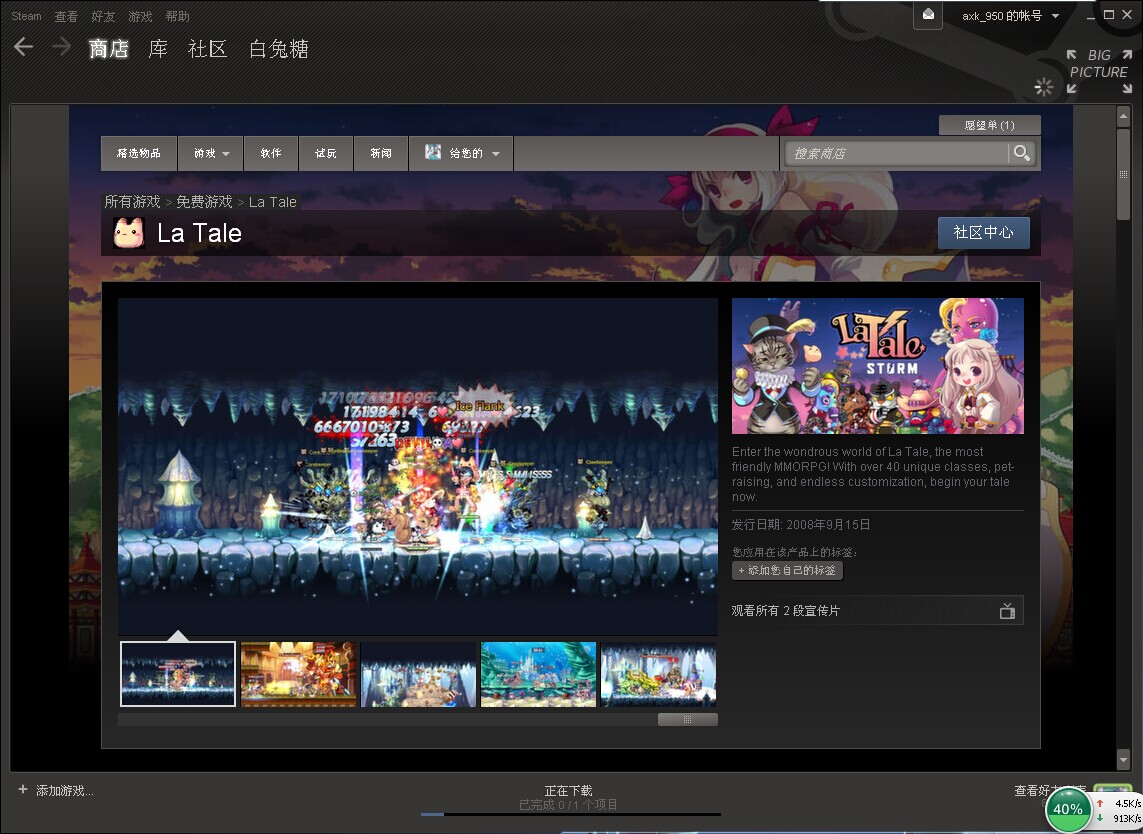Viewport: 1143px width, 834px height.
Task: Click the avatar icon next to 给您的
Action: tap(433, 152)
